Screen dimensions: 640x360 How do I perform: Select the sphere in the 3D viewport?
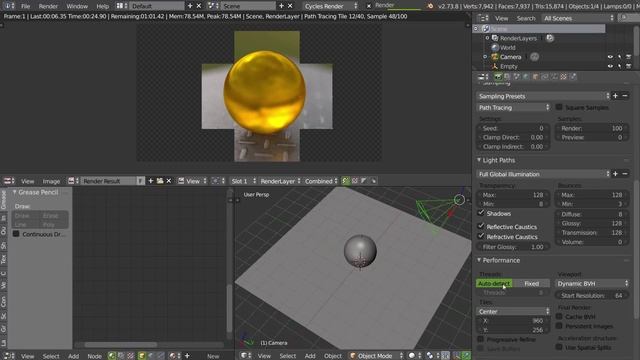[360, 250]
